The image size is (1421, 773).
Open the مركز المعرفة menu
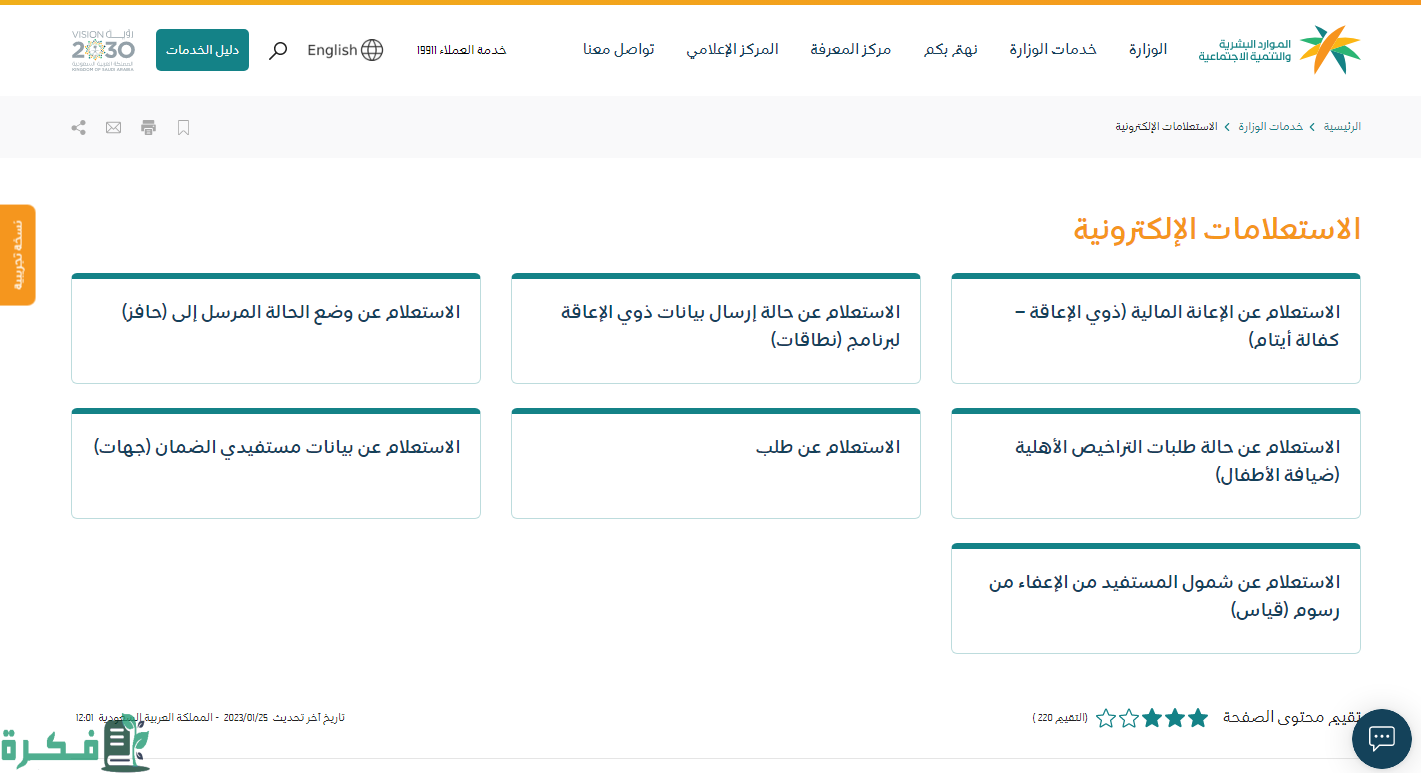click(x=850, y=50)
